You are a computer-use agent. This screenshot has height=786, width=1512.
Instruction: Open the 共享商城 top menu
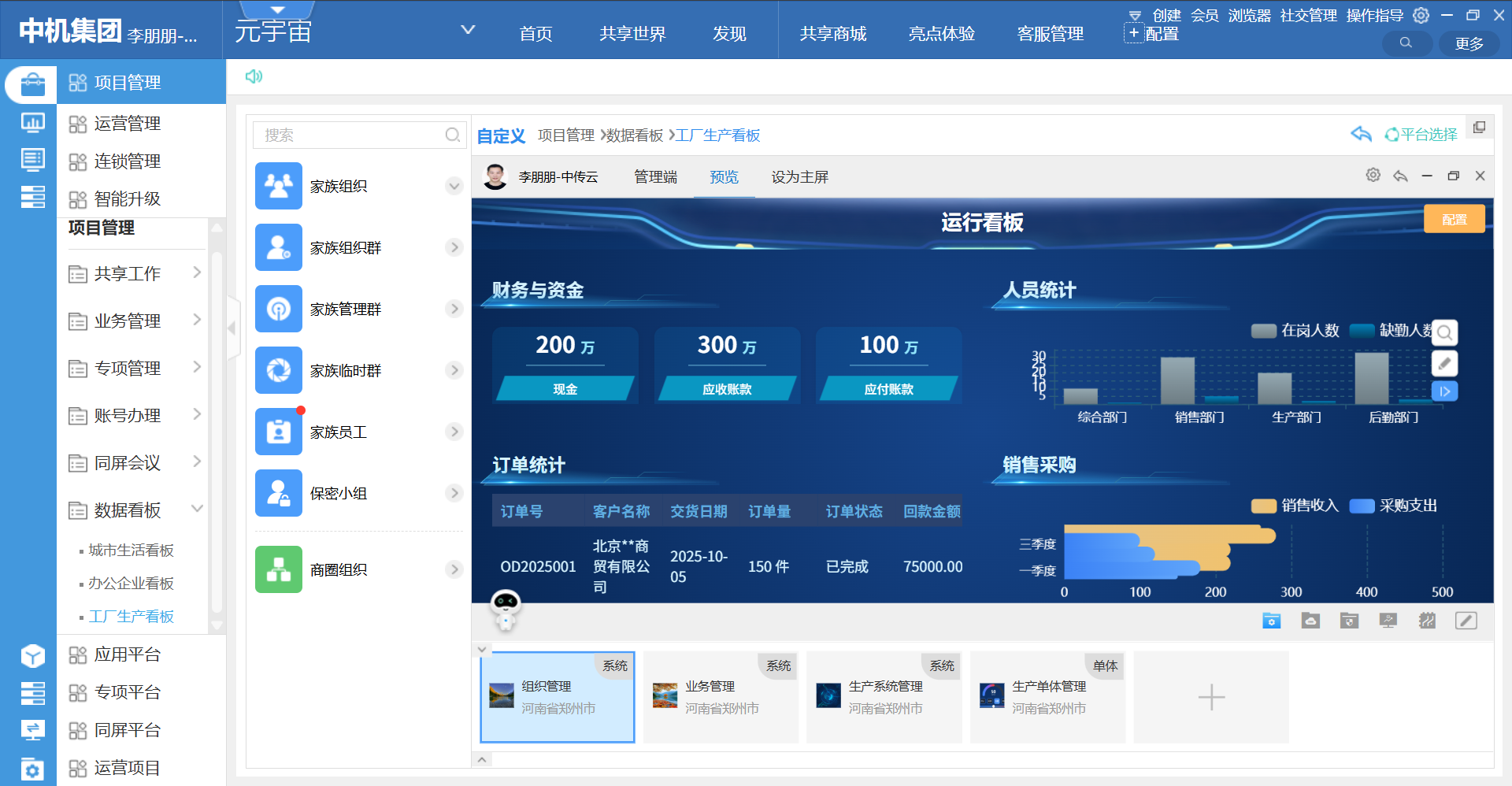click(x=832, y=34)
